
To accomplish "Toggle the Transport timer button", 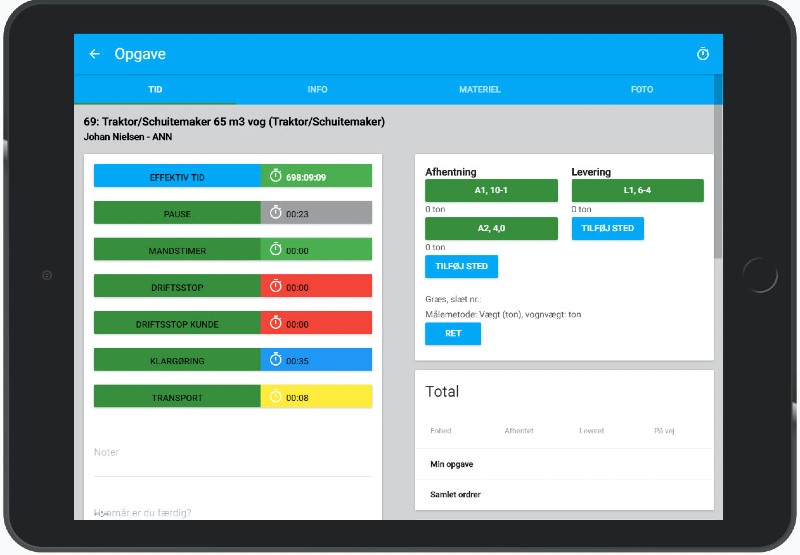I will [x=177, y=398].
